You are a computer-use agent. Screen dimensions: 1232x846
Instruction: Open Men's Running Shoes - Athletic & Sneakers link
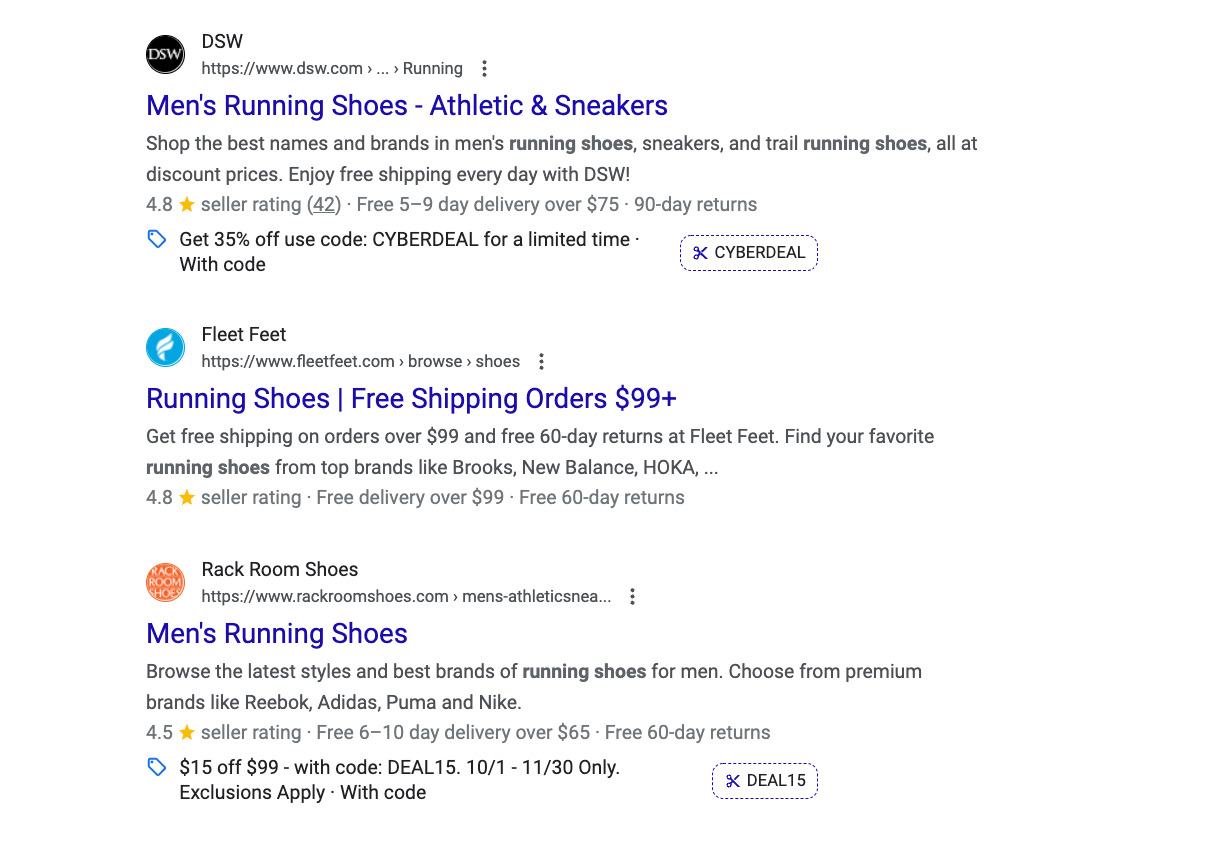[x=407, y=106]
